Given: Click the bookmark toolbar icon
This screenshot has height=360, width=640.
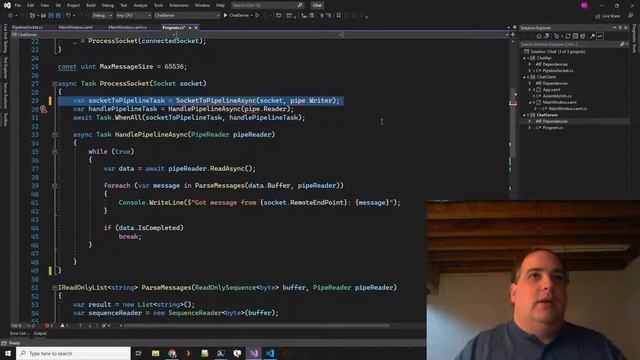Looking at the screenshot, I should point(339,16).
